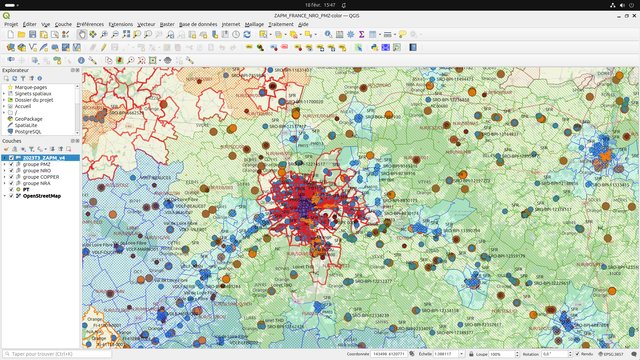Click the Refresh map canvas icon
The width and height of the screenshot is (640, 360).
(247, 35)
